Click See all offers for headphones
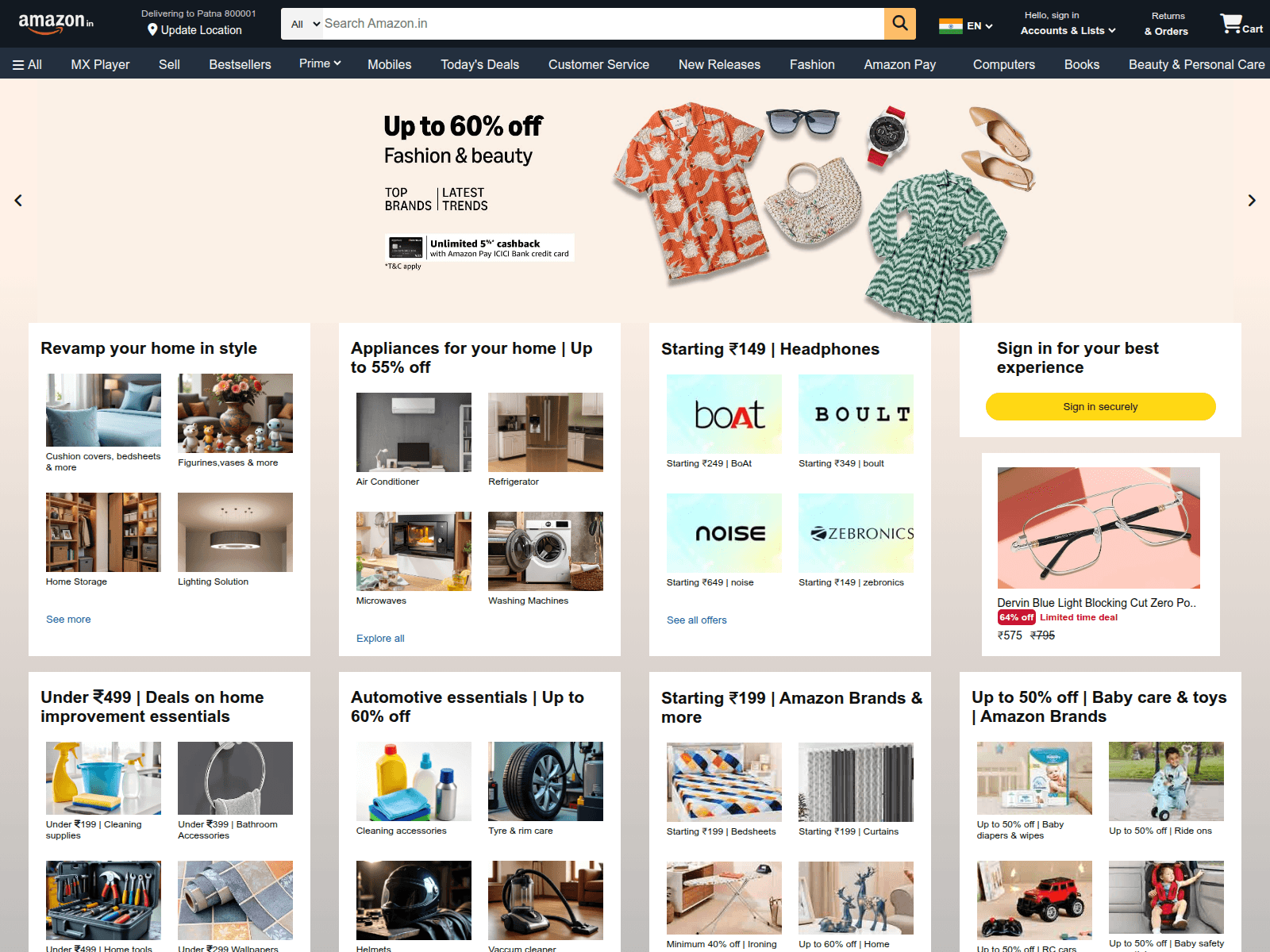Viewport: 1270px width, 952px height. (x=696, y=620)
